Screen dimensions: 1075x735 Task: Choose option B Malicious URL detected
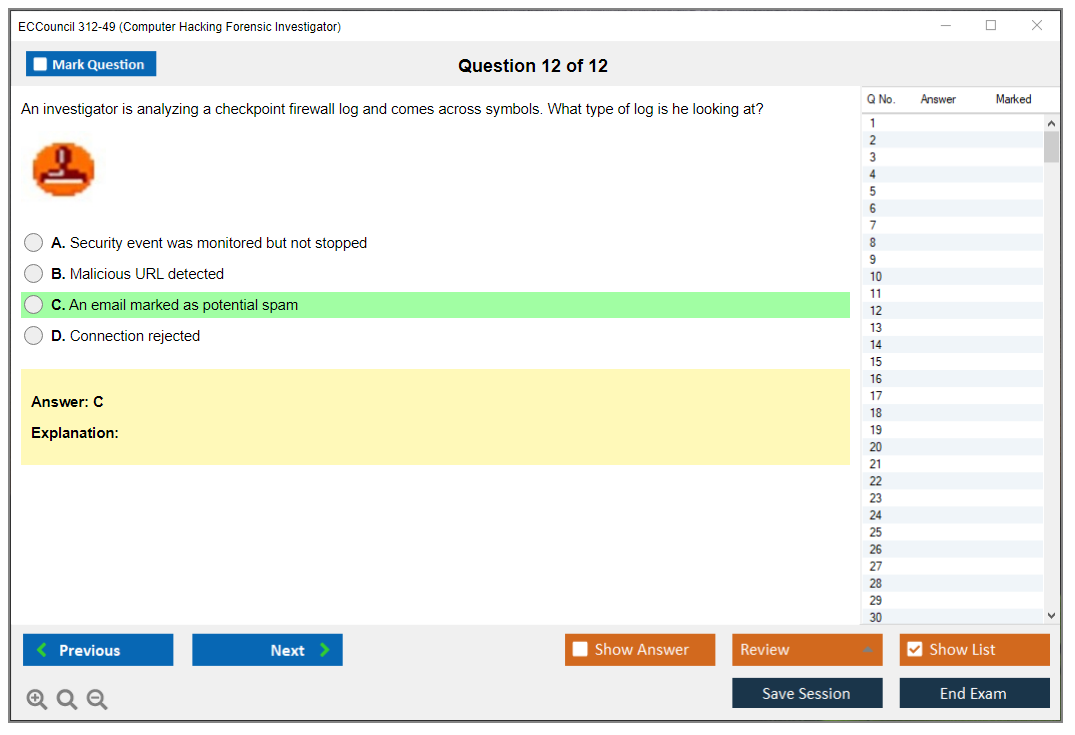[x=34, y=274]
